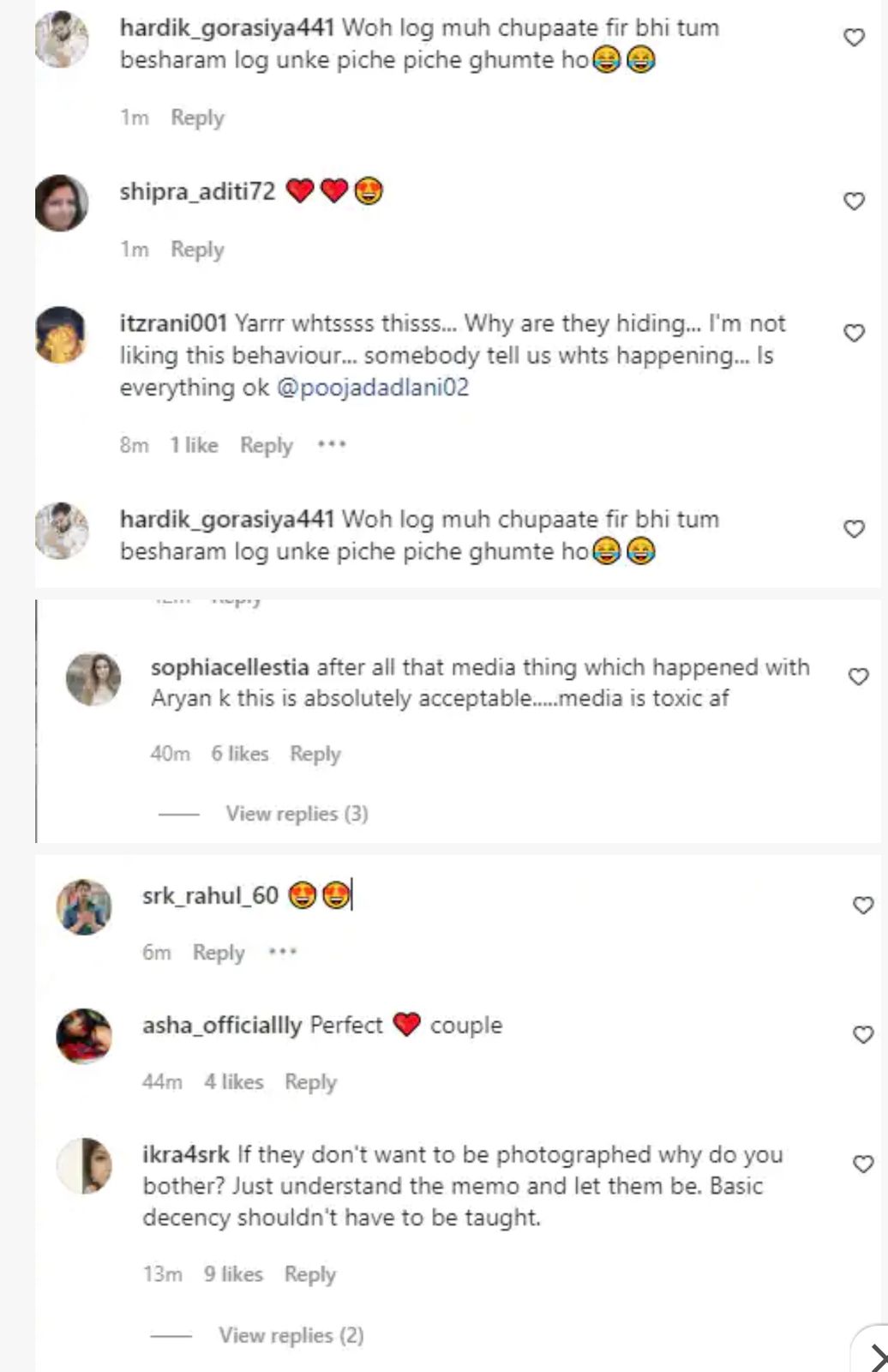Screen dimensions: 888x1372
Task: Heart asha_officiallly's Perfect couple comment
Action: point(863,1035)
